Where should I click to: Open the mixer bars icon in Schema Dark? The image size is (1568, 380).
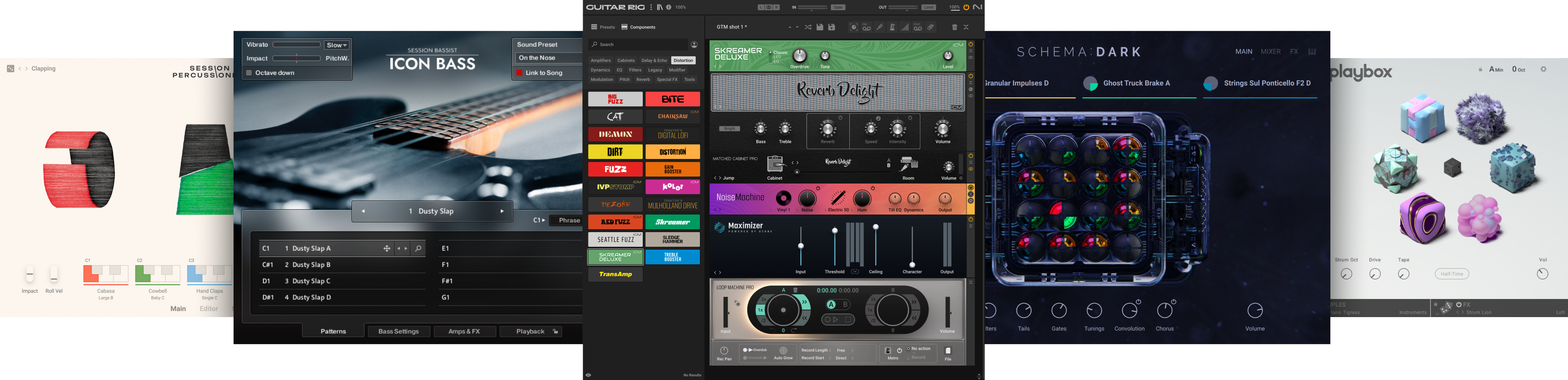tap(1312, 52)
